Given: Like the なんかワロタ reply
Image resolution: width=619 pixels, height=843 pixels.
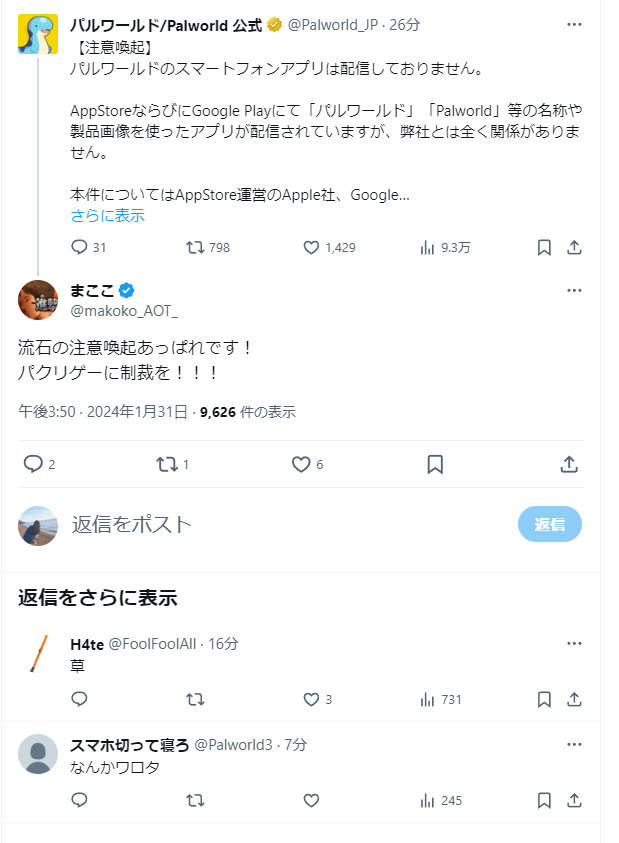Looking at the screenshot, I should pyautogui.click(x=311, y=800).
